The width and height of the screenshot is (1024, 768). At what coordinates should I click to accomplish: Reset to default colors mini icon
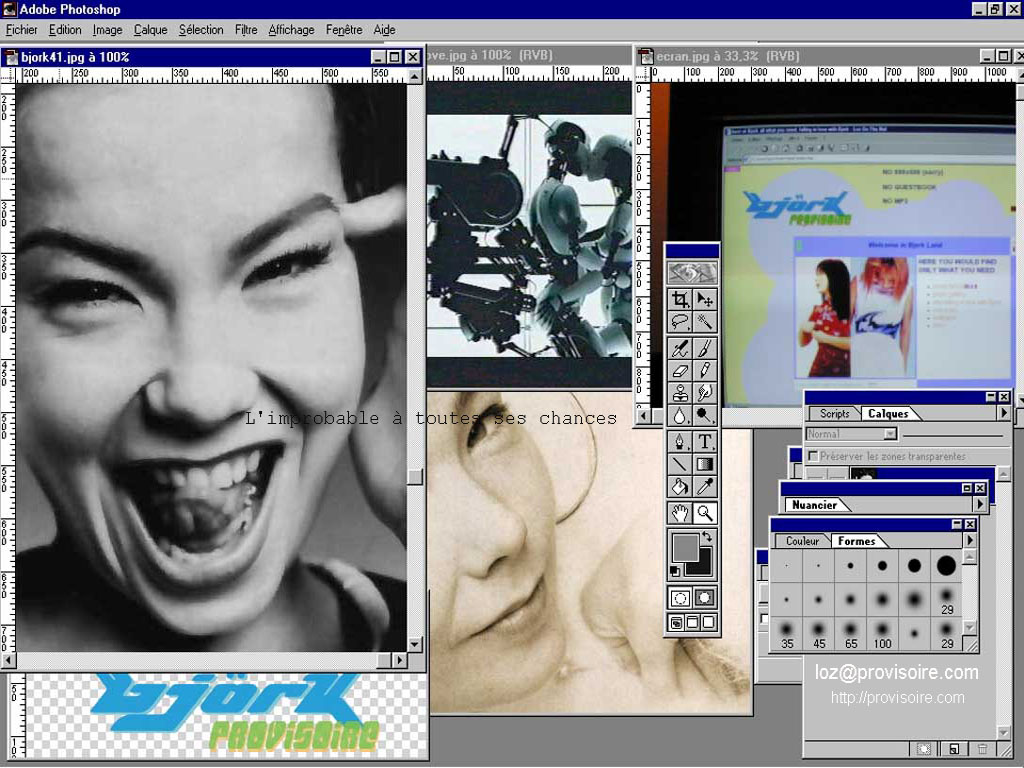675,572
